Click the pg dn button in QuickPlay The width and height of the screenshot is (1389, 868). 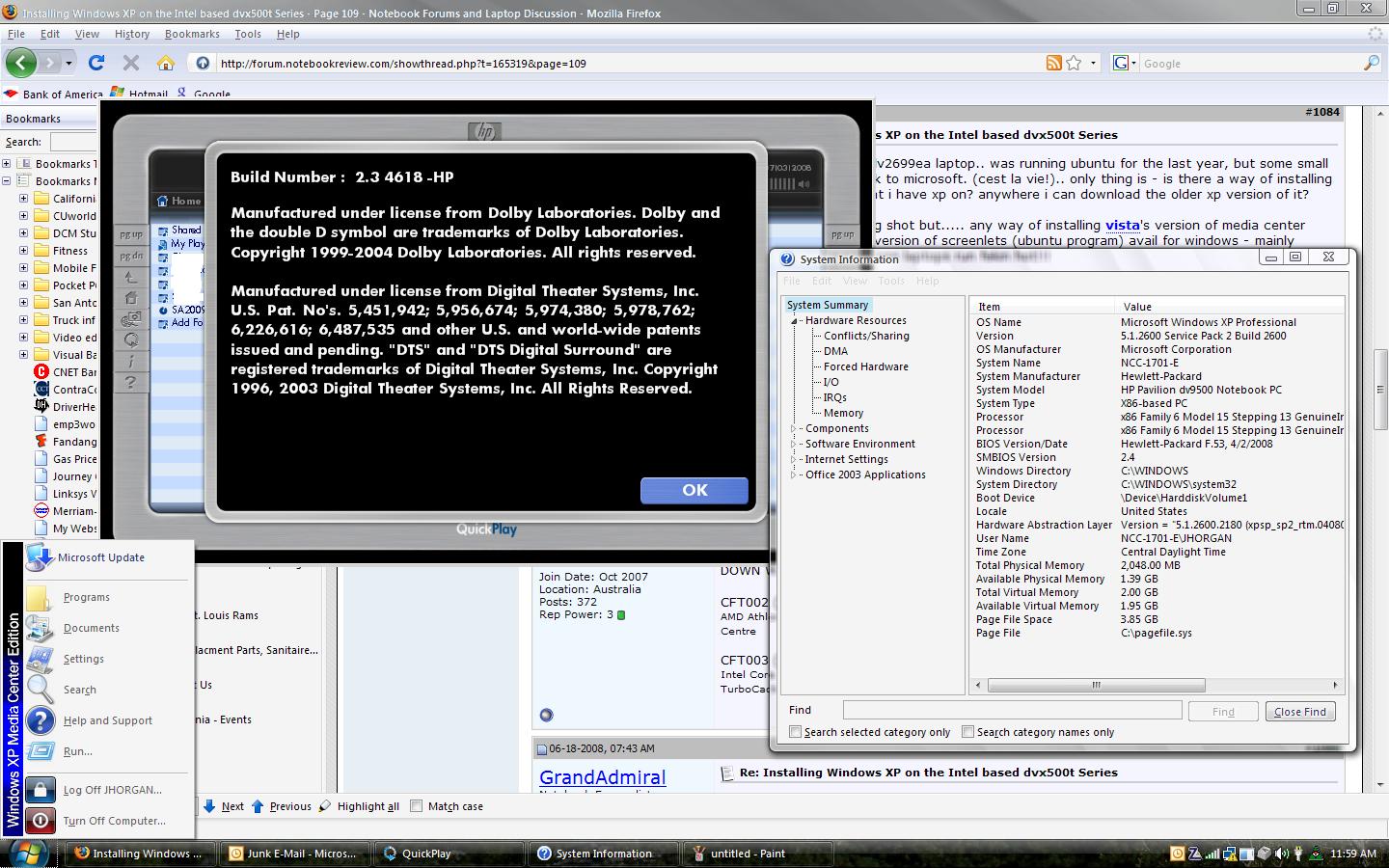point(131,257)
